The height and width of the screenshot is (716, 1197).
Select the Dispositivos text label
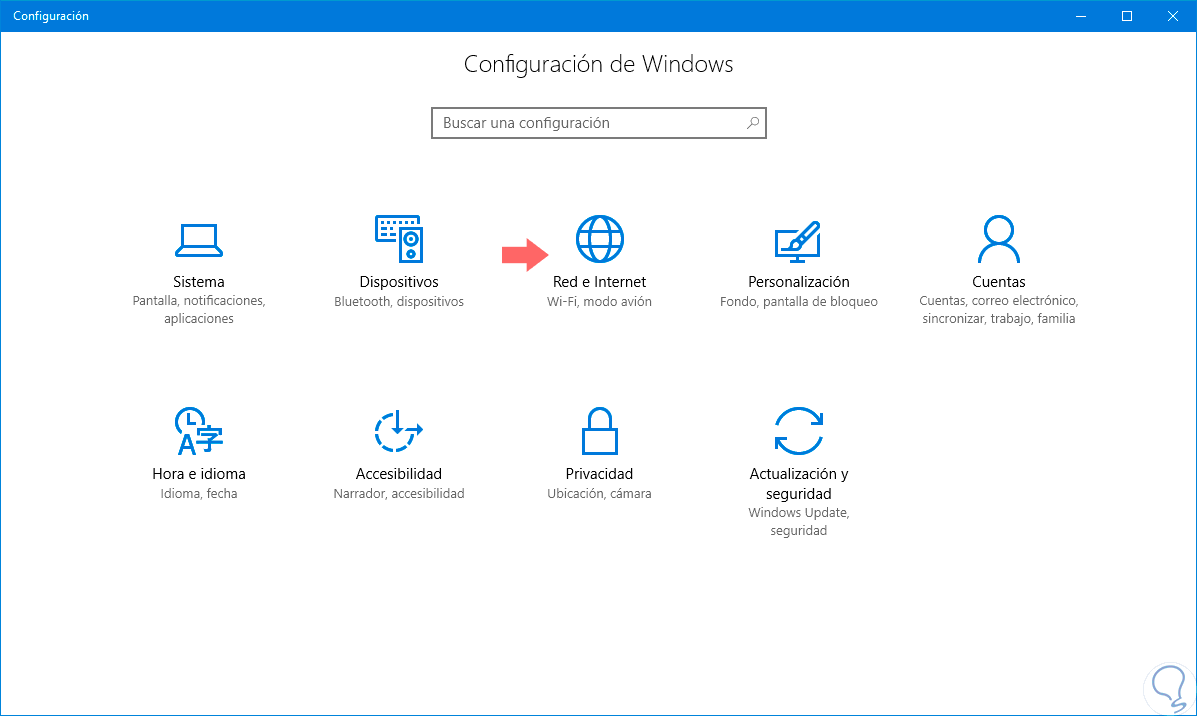[399, 282]
